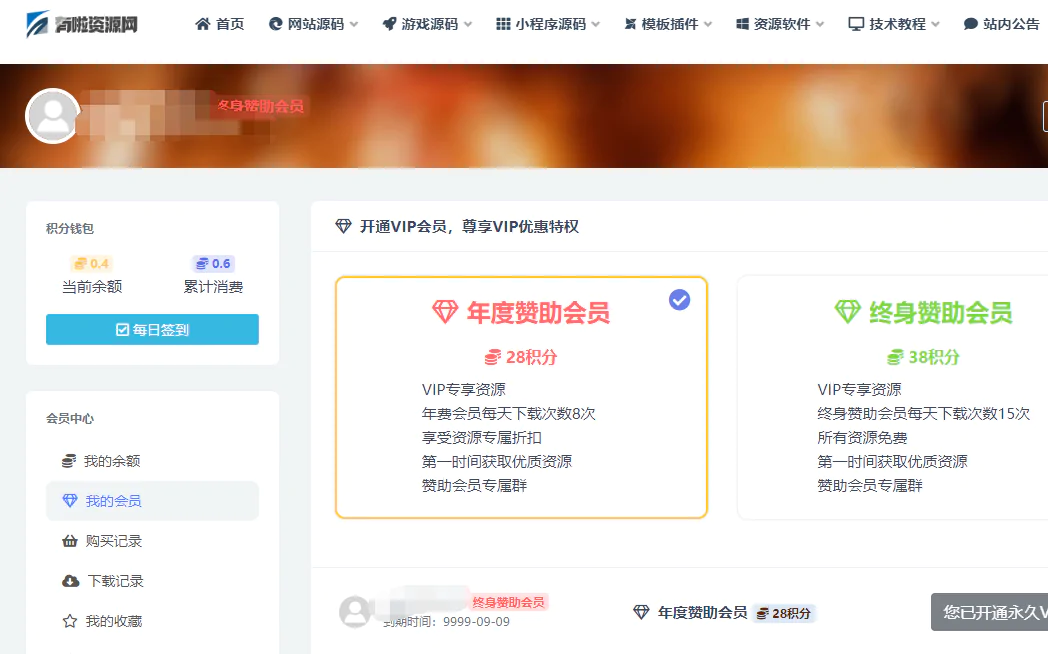Click the expiry date 9999-09-09

(x=476, y=622)
